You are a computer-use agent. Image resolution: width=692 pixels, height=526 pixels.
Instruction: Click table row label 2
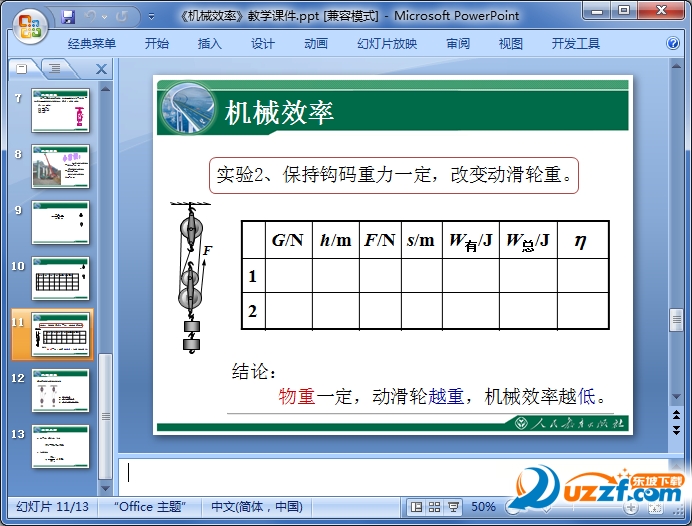click(253, 311)
